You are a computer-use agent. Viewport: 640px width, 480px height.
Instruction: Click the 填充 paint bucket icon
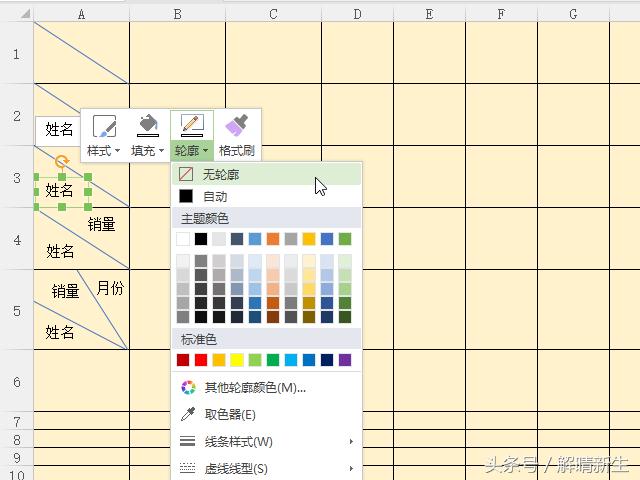(x=148, y=126)
